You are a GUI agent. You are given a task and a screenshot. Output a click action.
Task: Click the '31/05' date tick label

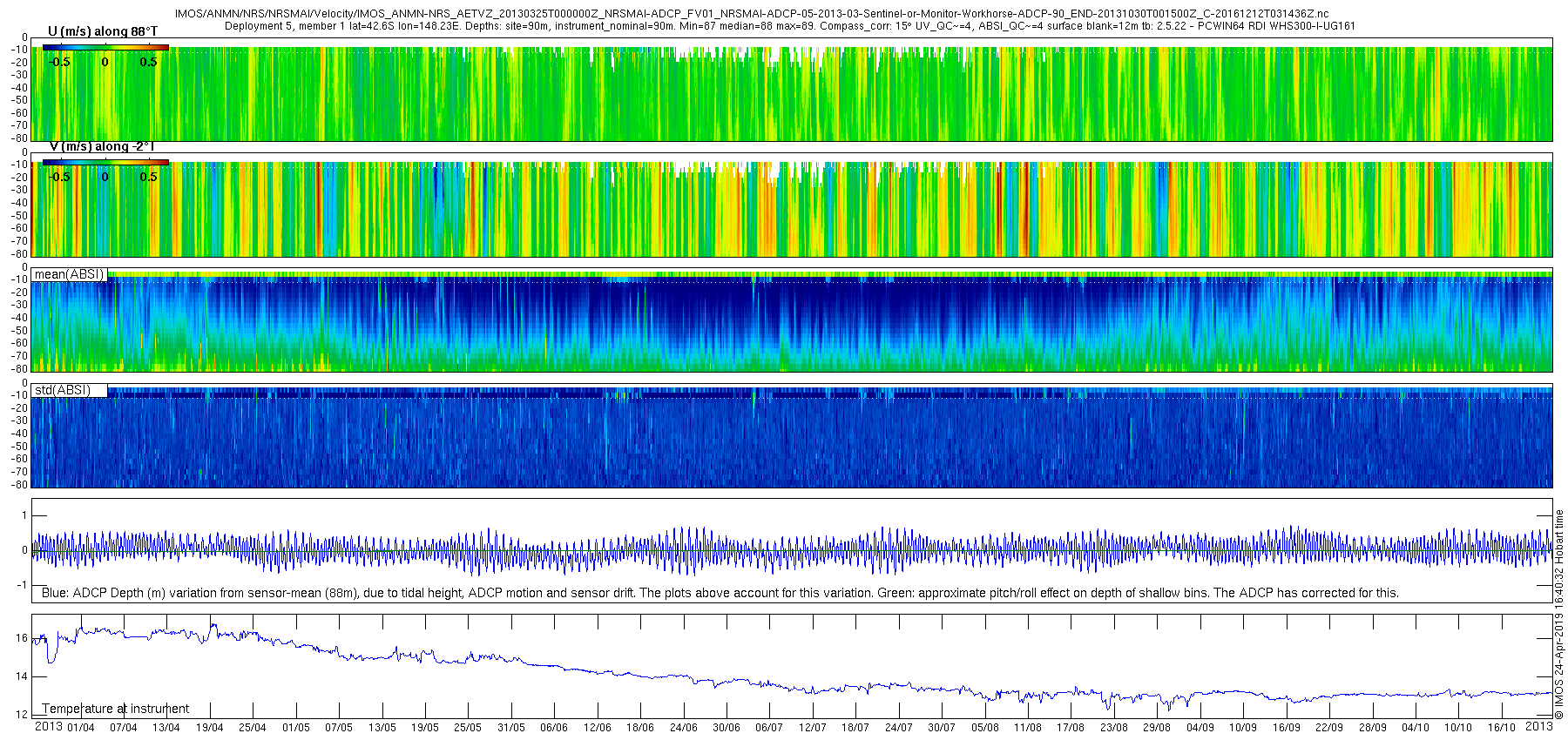(510, 728)
